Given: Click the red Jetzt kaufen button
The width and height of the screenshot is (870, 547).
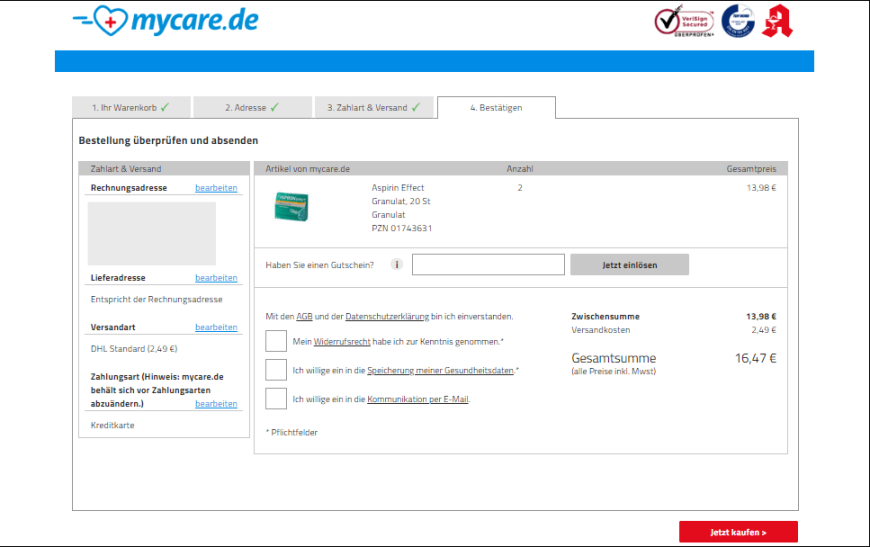Looking at the screenshot, I should [739, 532].
